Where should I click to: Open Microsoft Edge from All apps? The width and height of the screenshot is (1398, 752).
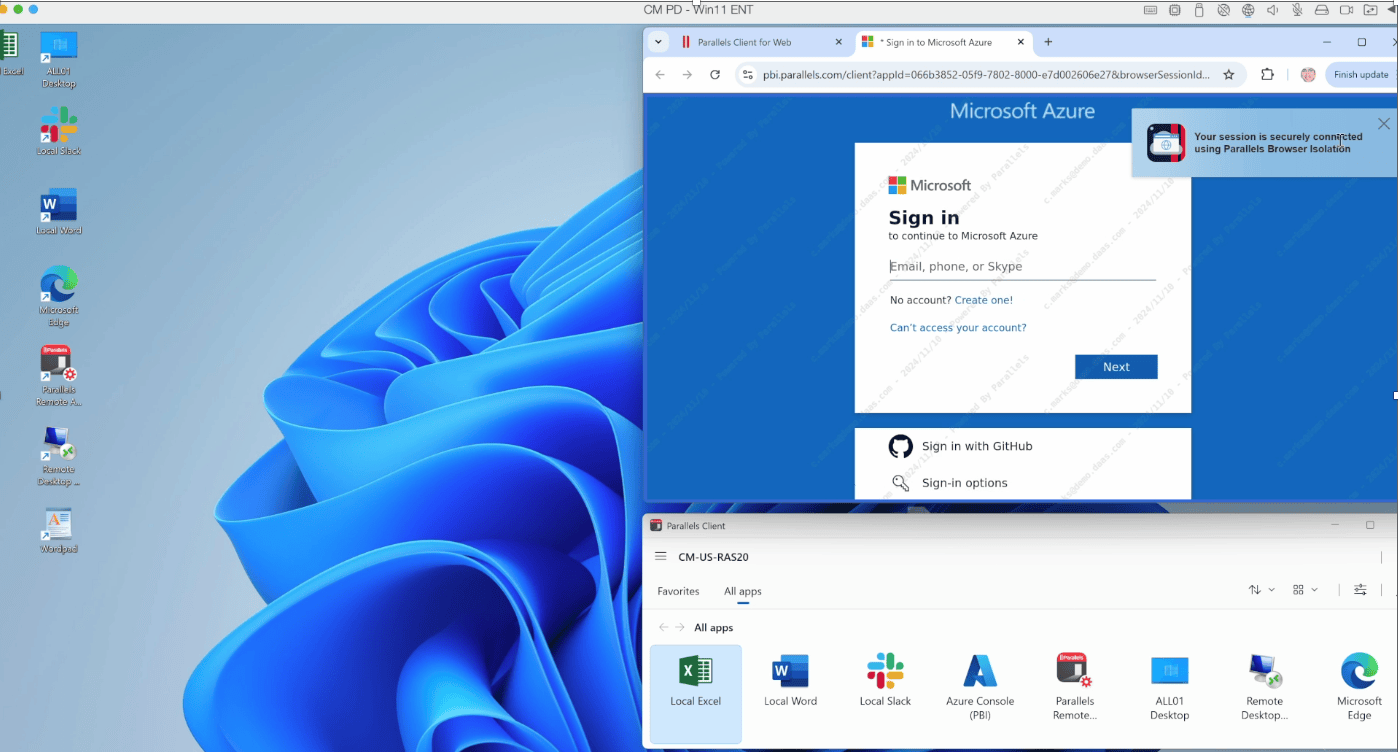(x=1358, y=686)
